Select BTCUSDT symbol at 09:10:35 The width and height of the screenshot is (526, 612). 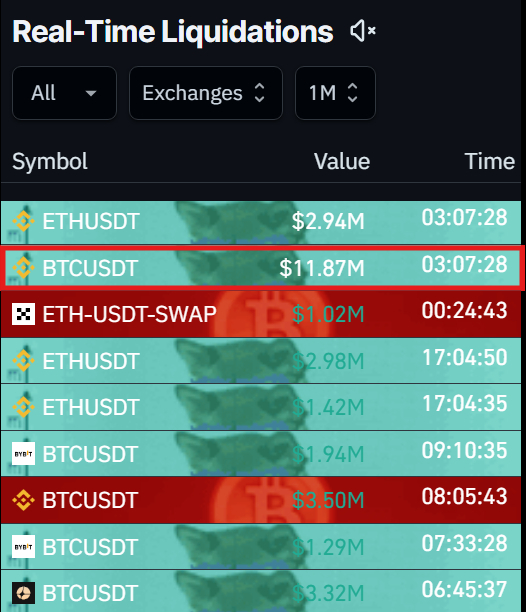tap(90, 454)
